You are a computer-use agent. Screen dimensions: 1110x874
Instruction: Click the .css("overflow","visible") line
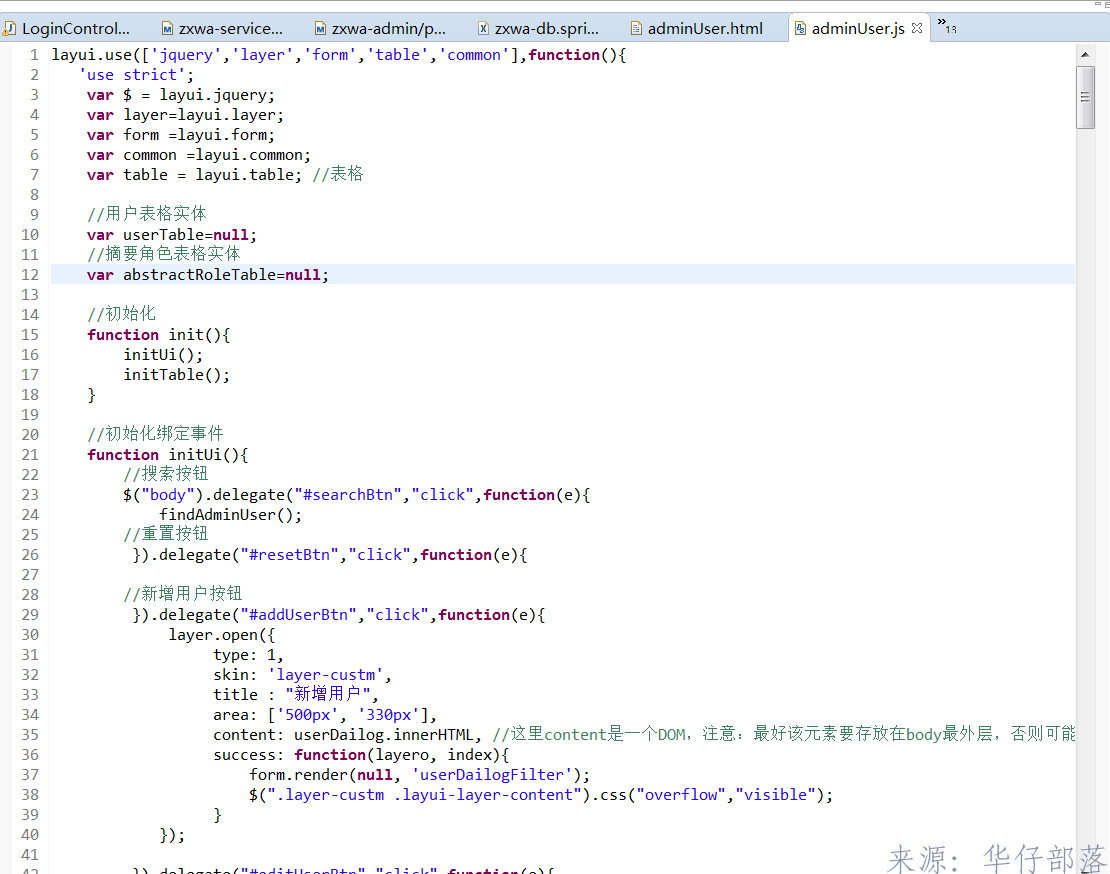click(x=541, y=795)
